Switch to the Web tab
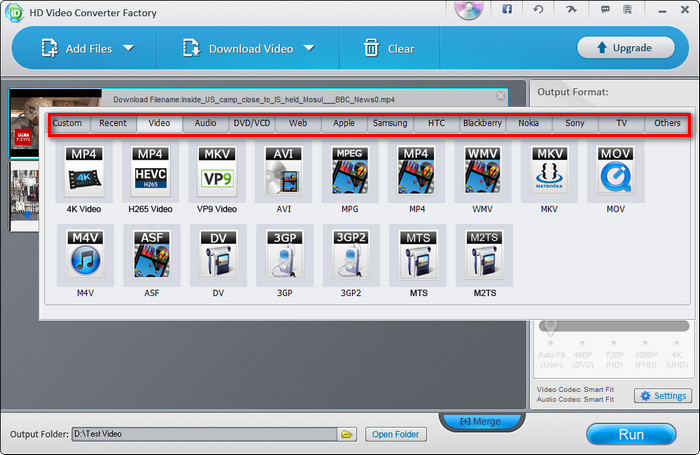 (x=298, y=123)
